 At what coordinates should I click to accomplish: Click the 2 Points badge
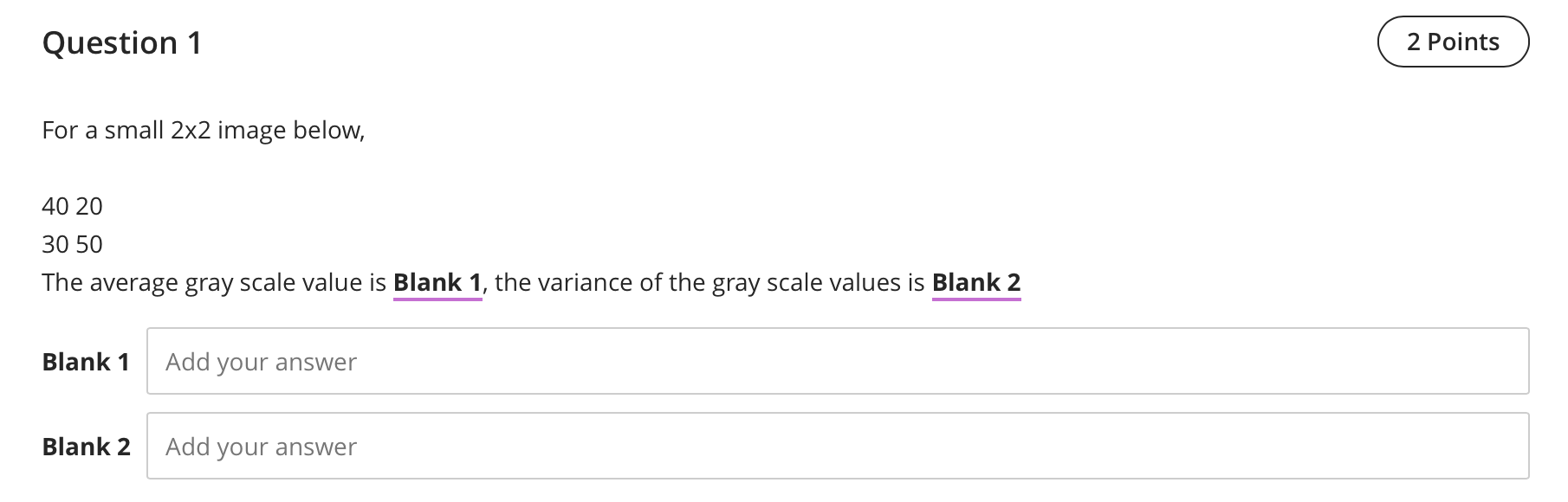[x=1453, y=42]
